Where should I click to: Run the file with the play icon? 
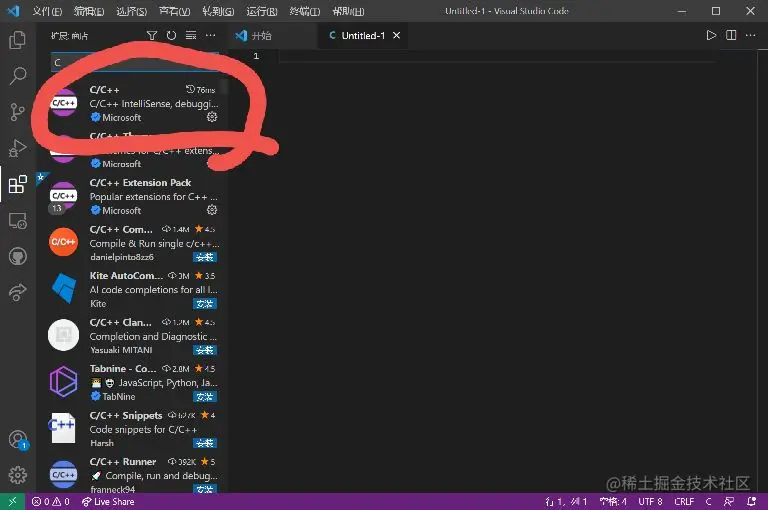711,35
